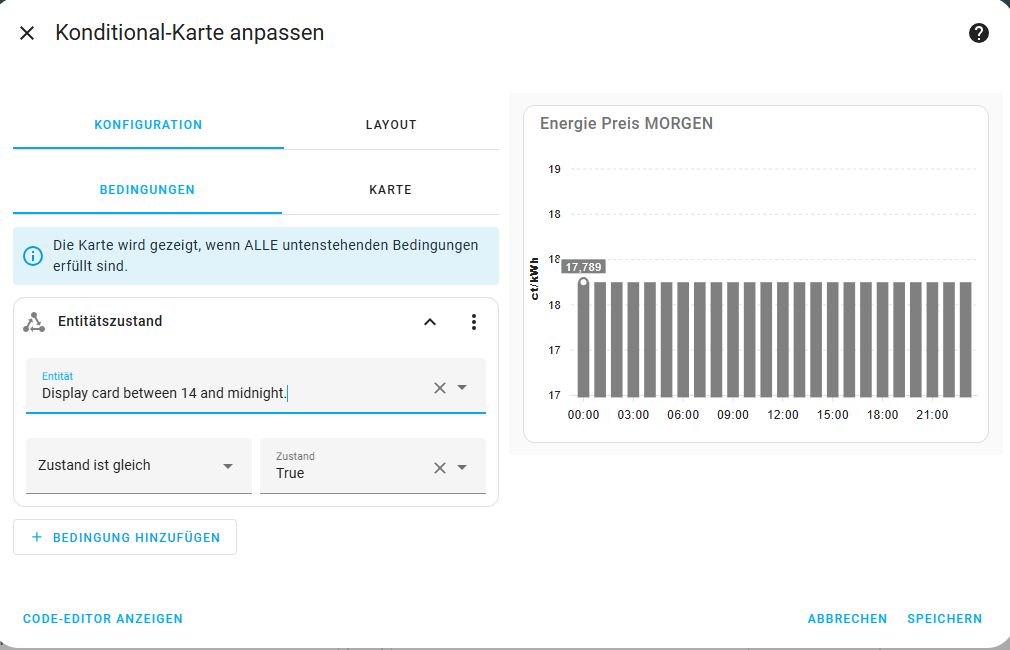This screenshot has width=1010, height=650.
Task: Click the info icon in the blue notice
Action: pyautogui.click(x=33, y=256)
